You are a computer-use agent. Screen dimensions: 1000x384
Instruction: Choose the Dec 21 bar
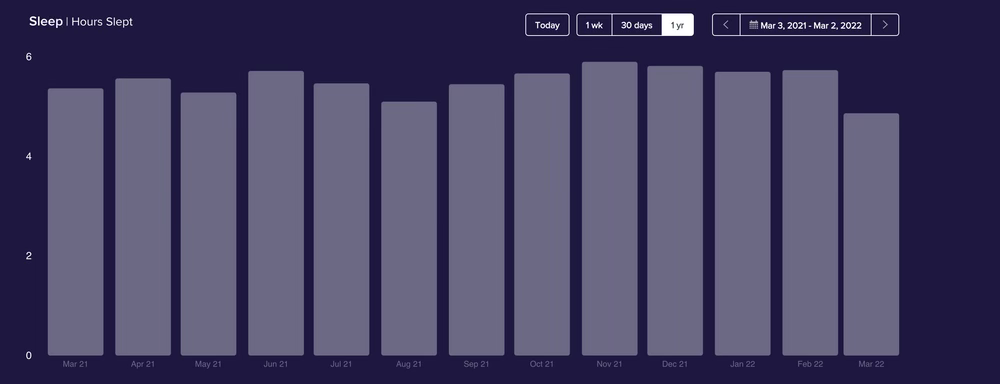pyautogui.click(x=675, y=210)
